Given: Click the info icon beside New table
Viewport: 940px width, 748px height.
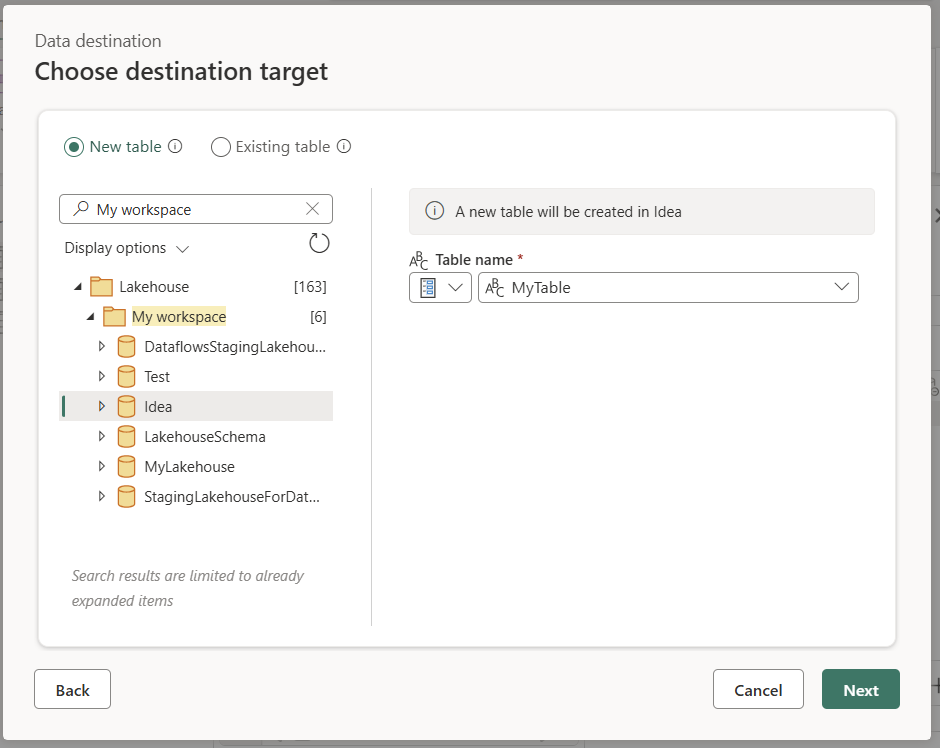Looking at the screenshot, I should [176, 146].
